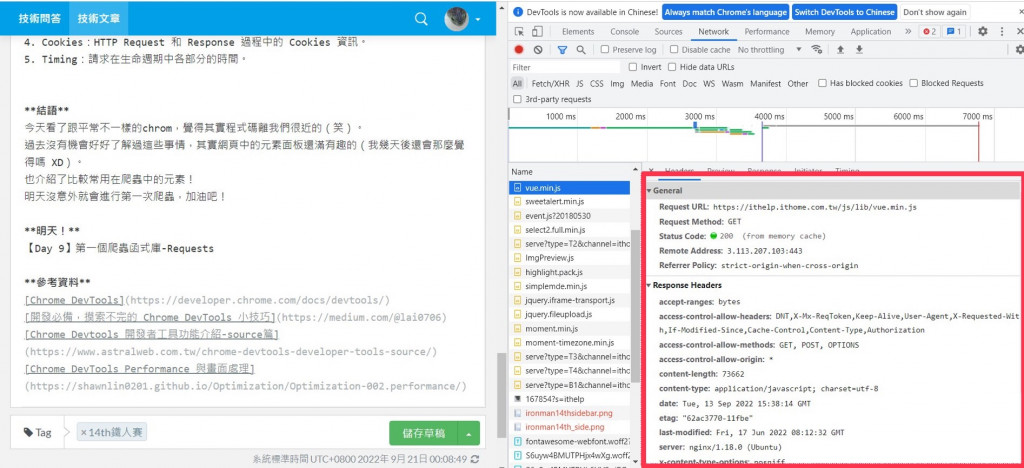The height and width of the screenshot is (468, 1024).
Task: Toggle the network filter funnel icon
Action: 562,50
